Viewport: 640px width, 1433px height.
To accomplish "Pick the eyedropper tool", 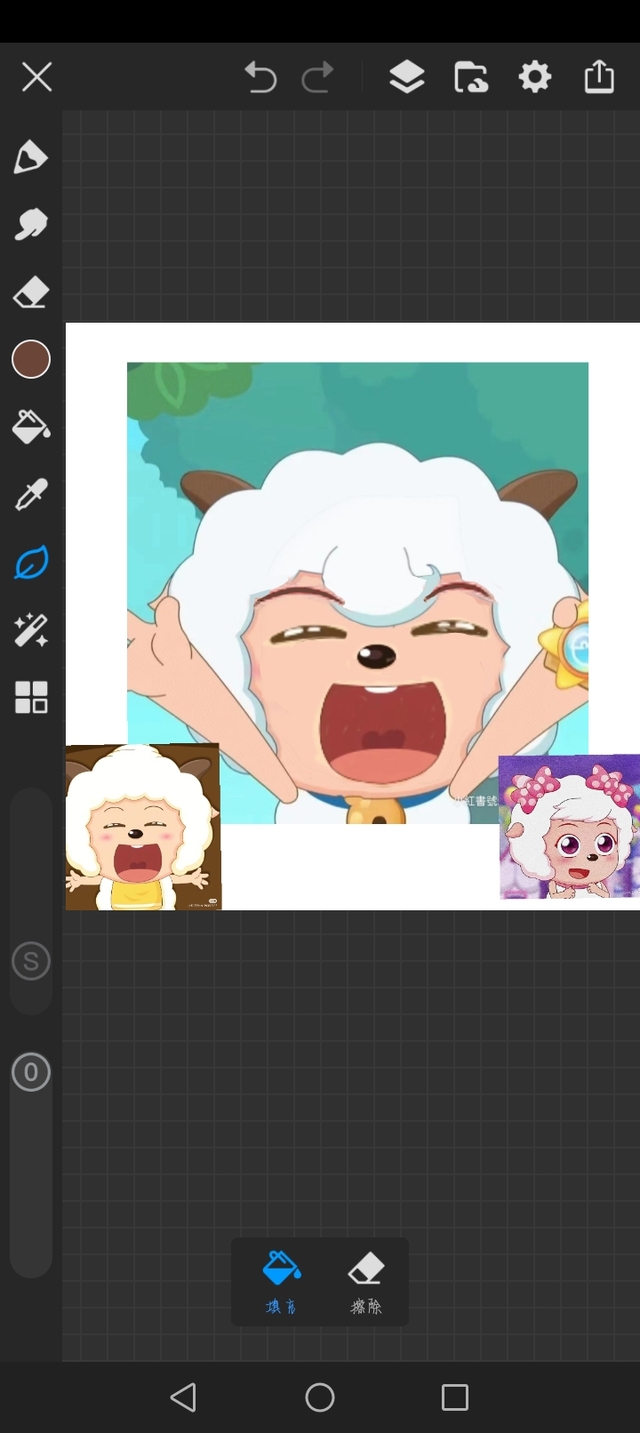I will click(31, 495).
